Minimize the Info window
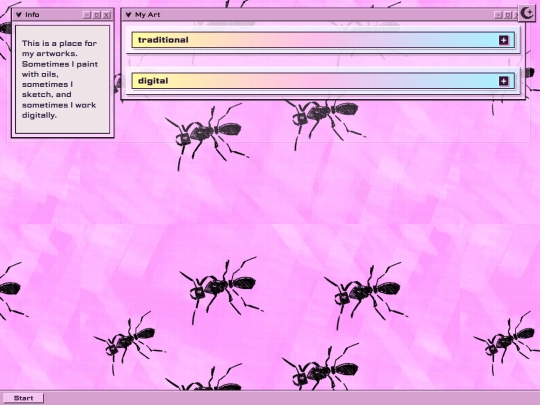This screenshot has width=540, height=405. coord(87,15)
